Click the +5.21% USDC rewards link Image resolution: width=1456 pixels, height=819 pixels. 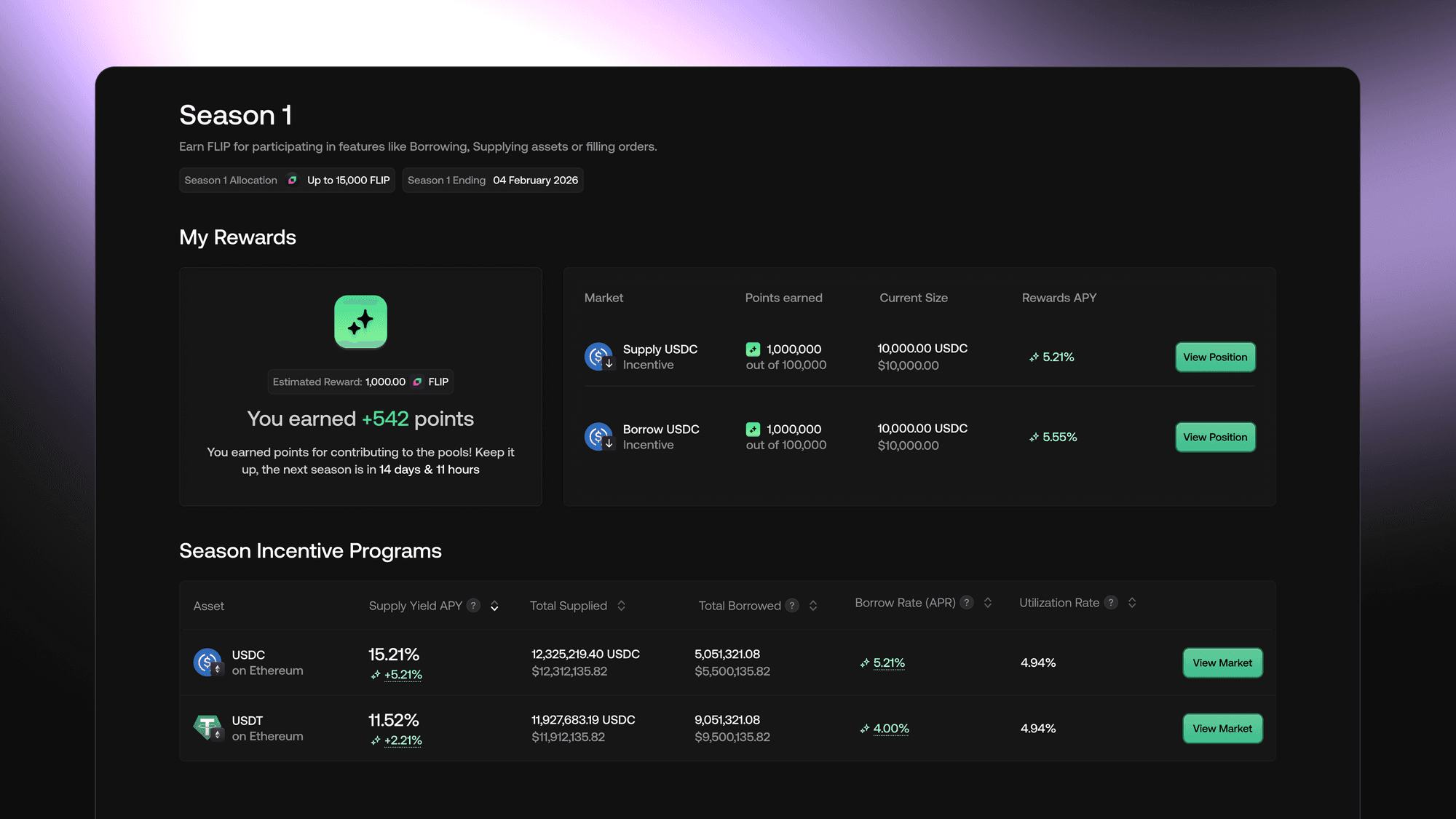(403, 675)
